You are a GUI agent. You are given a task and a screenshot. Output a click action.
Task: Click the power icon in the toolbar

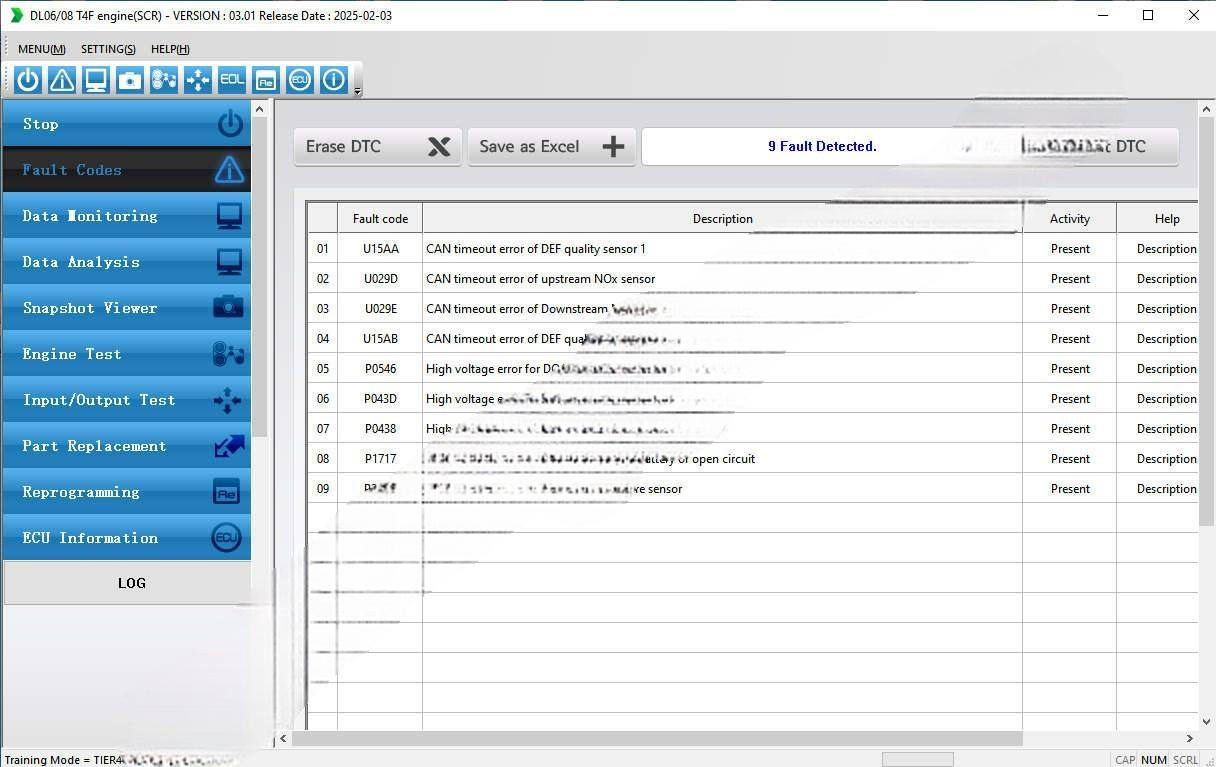click(28, 80)
